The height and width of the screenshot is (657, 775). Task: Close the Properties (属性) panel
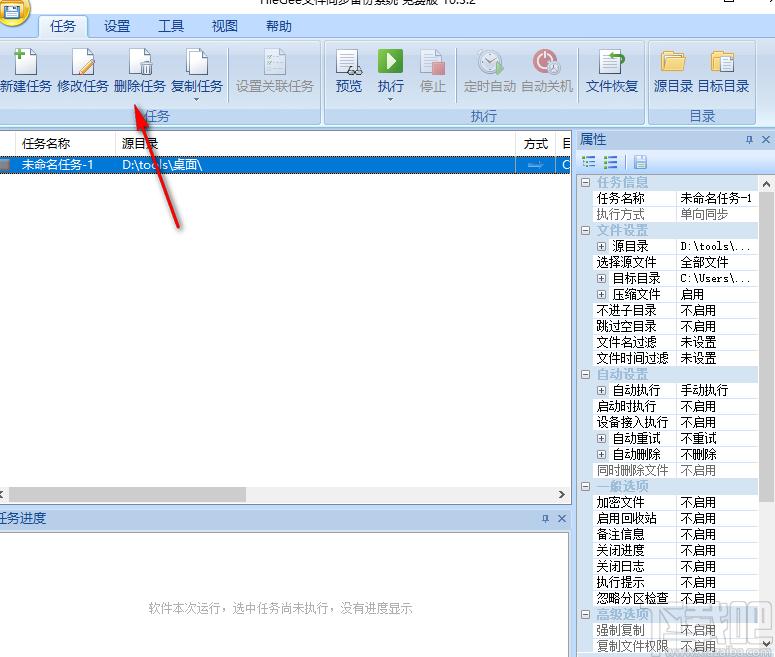click(x=766, y=140)
